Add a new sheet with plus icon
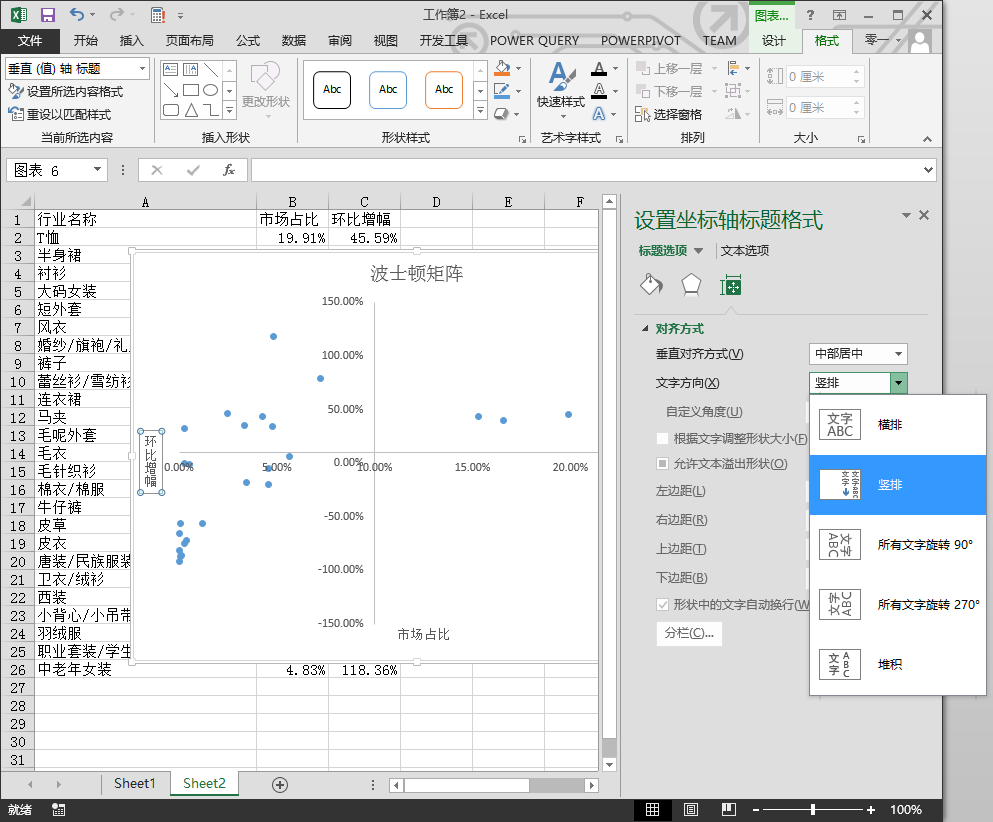 coord(280,784)
